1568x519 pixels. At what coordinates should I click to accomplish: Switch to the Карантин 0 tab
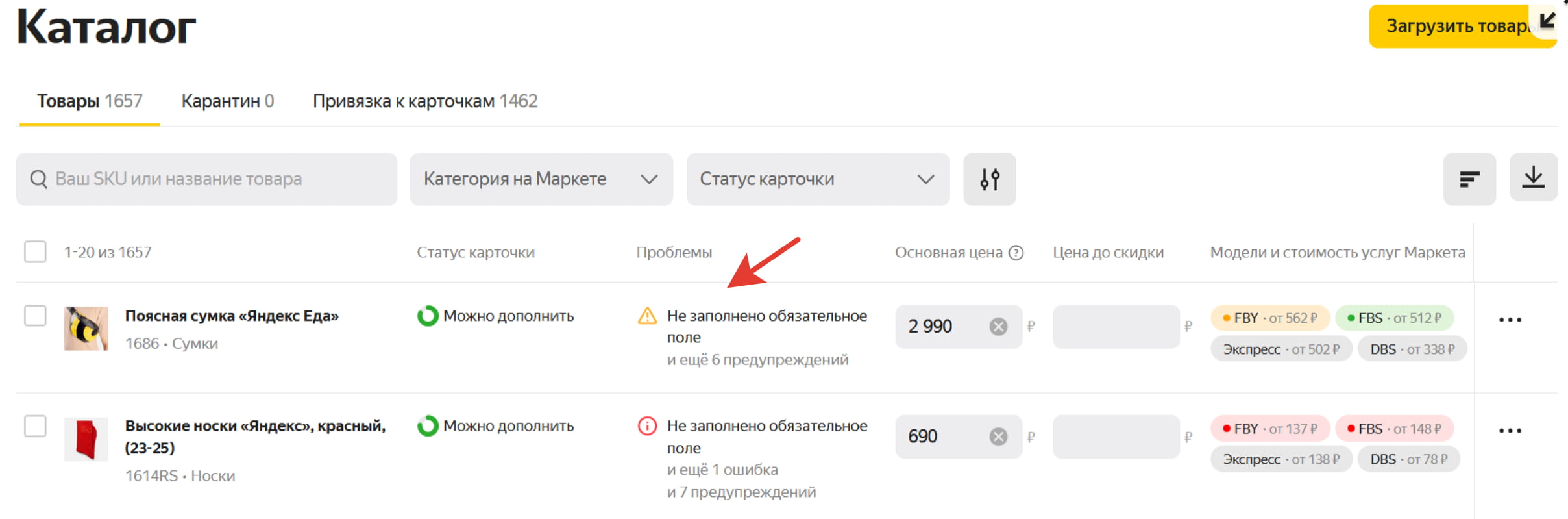228,101
